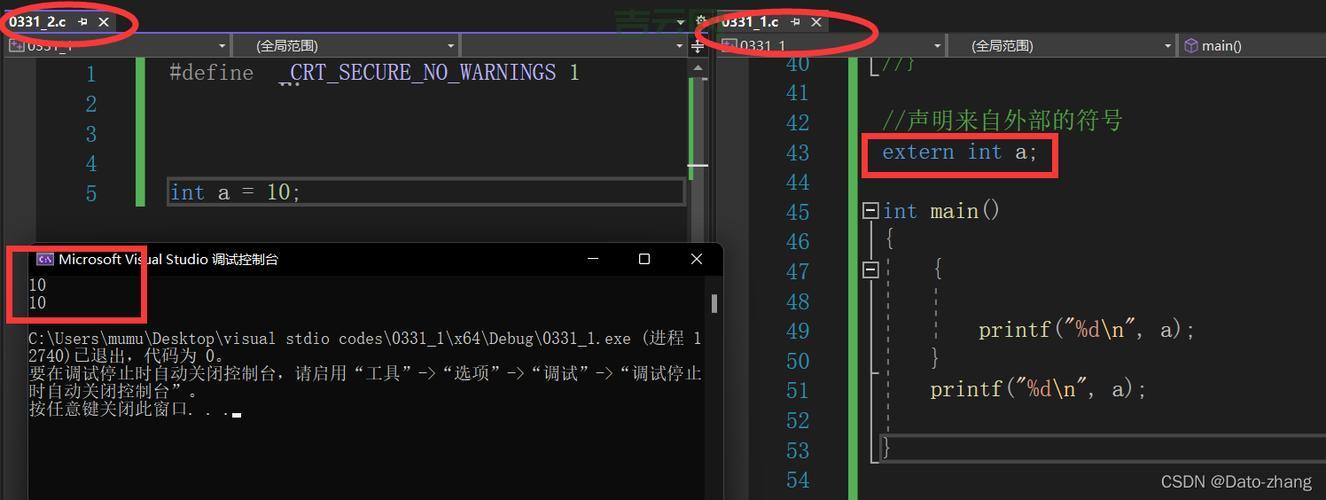Collapse the int main() function block
1326x500 pixels.
click(x=870, y=211)
